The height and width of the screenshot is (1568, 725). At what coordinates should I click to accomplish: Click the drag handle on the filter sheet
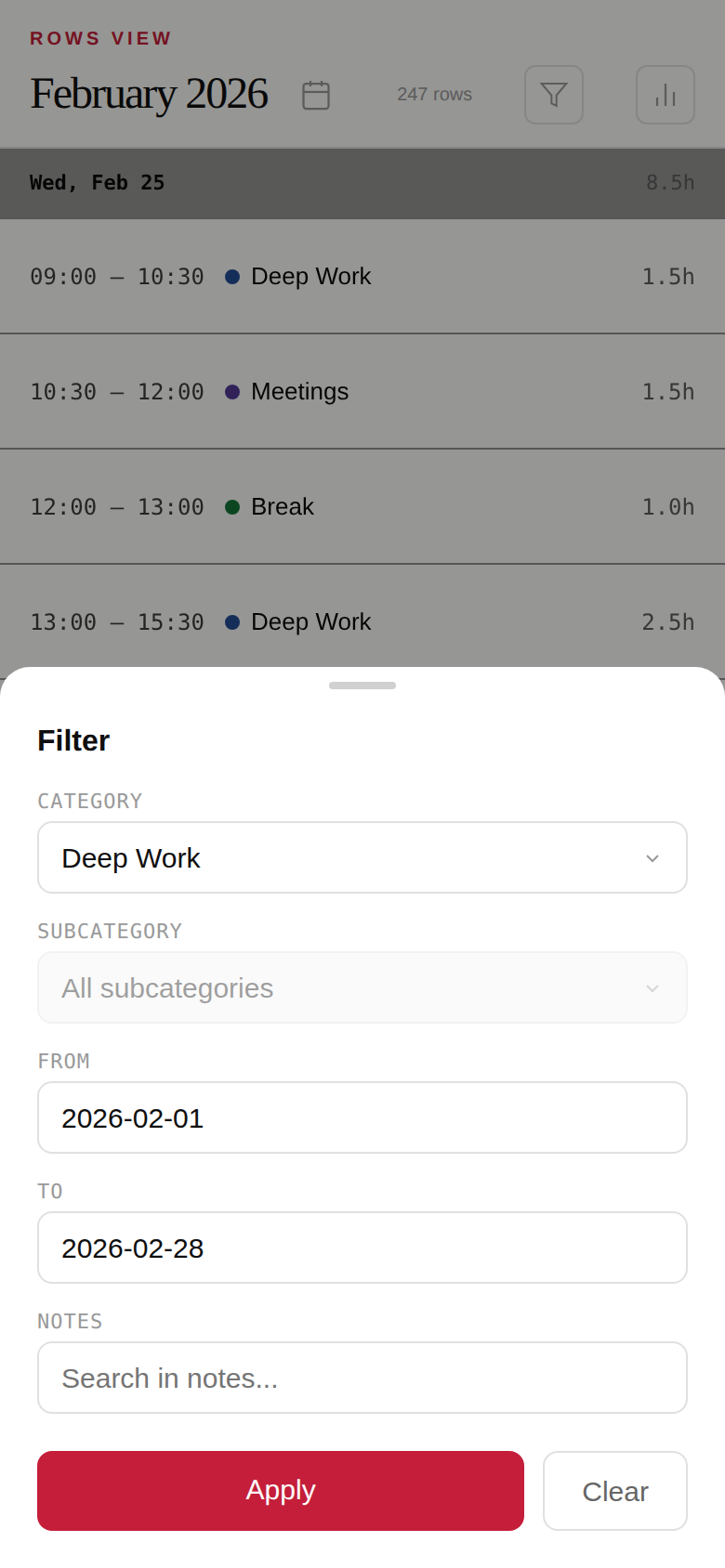[362, 686]
